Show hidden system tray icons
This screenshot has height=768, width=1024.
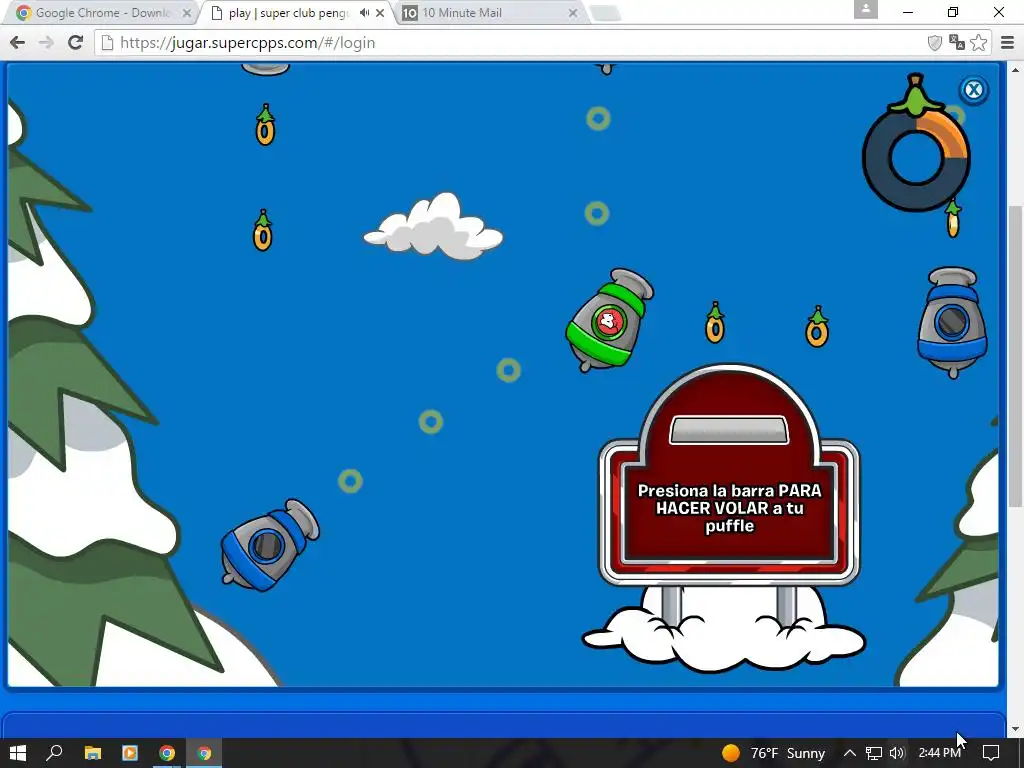point(850,753)
